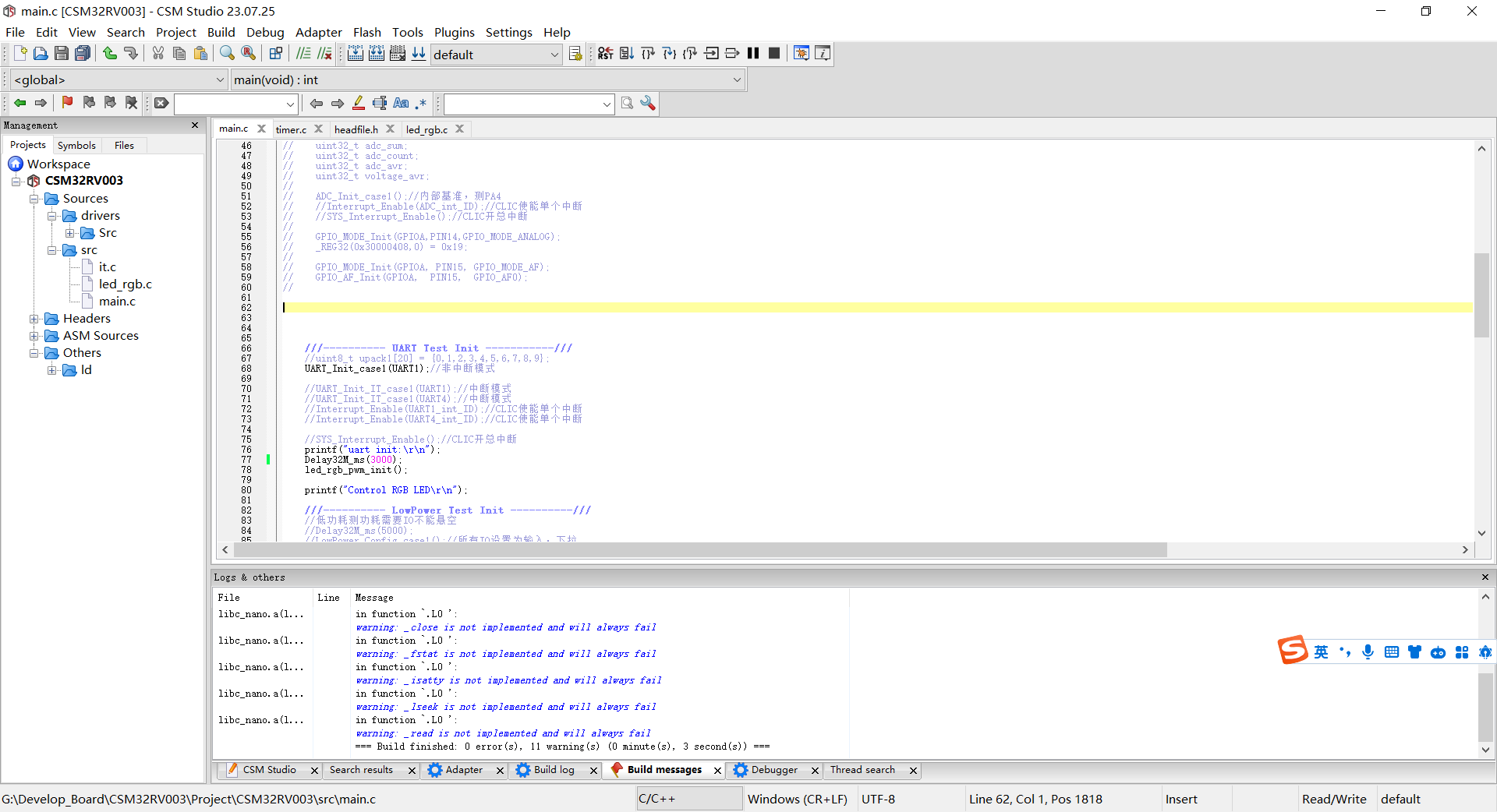The height and width of the screenshot is (812, 1497).
Task: Expand the ASM Sources folder
Action: pyautogui.click(x=34, y=336)
